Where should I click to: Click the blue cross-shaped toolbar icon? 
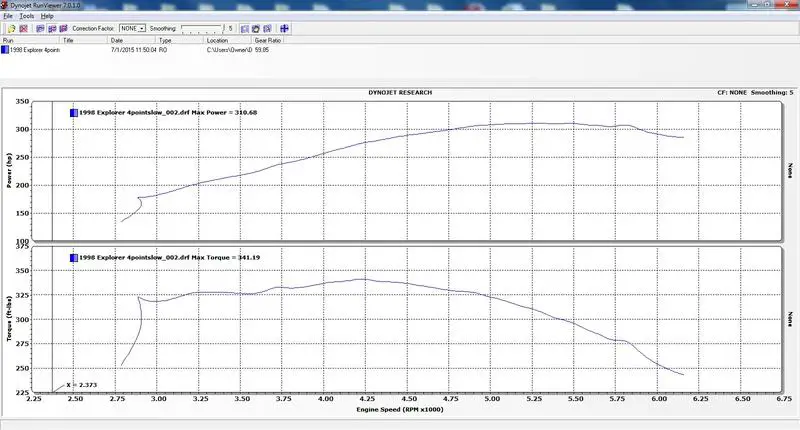tap(284, 29)
